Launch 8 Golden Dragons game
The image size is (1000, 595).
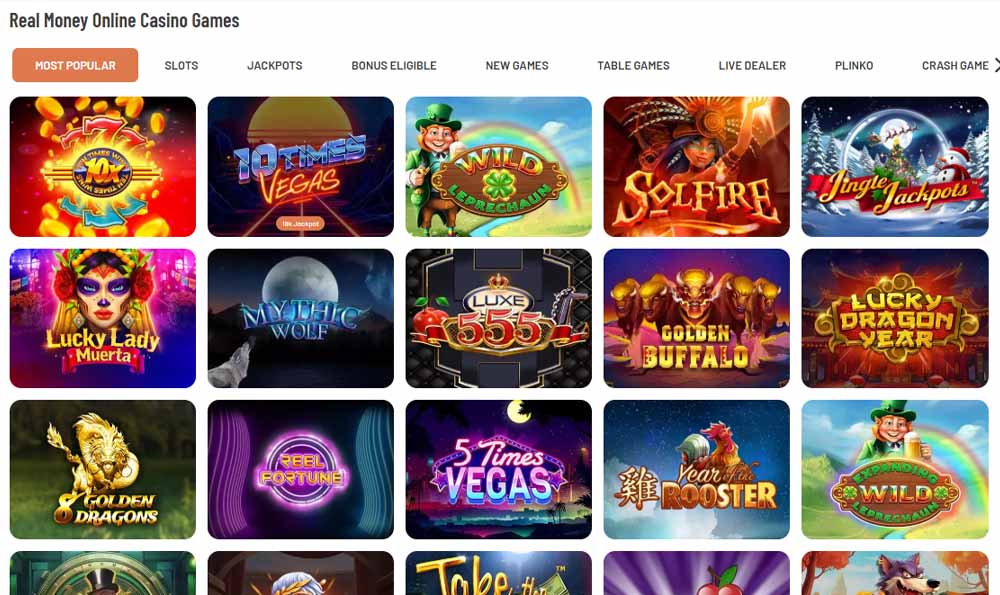pyautogui.click(x=103, y=469)
